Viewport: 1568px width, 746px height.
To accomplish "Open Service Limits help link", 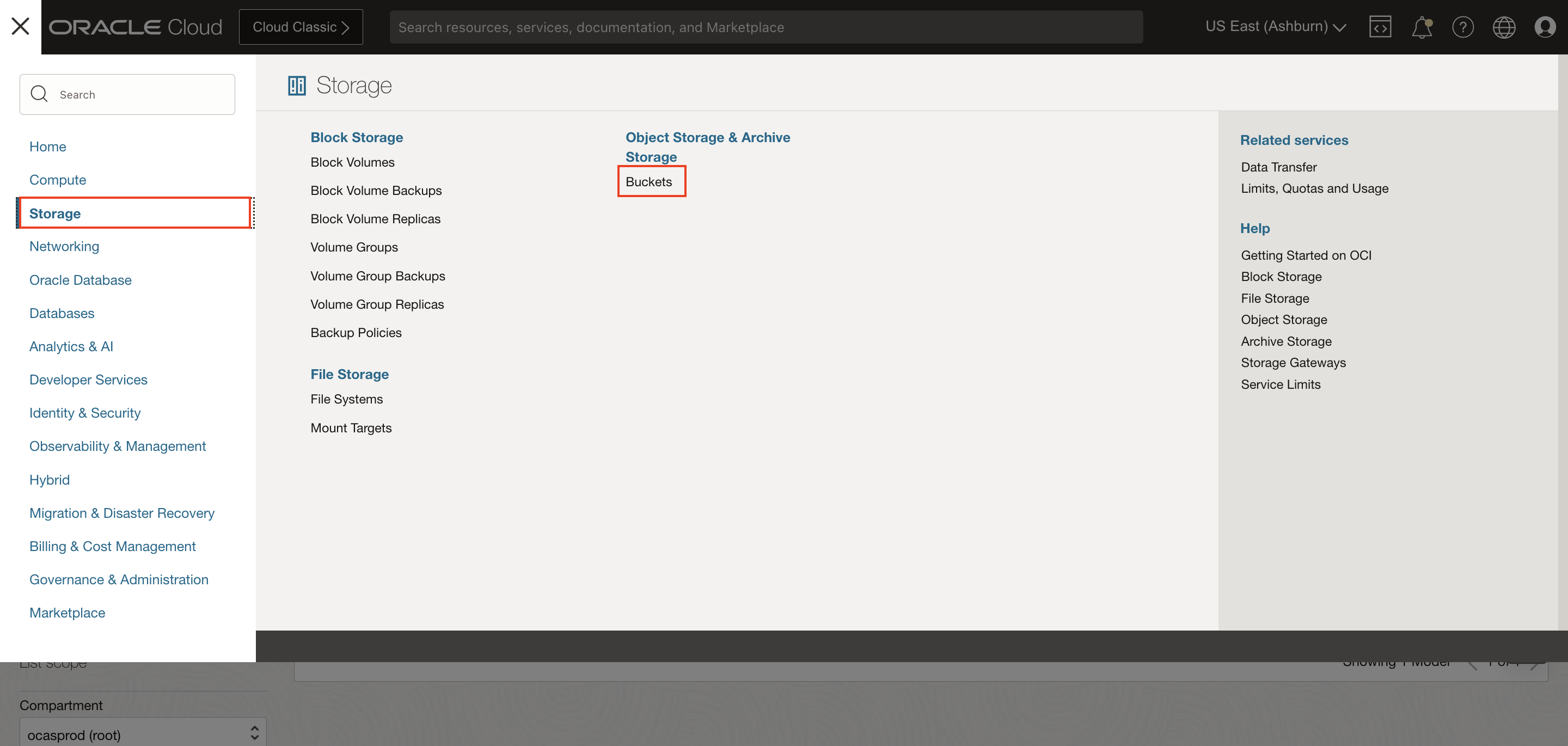I will [x=1281, y=384].
